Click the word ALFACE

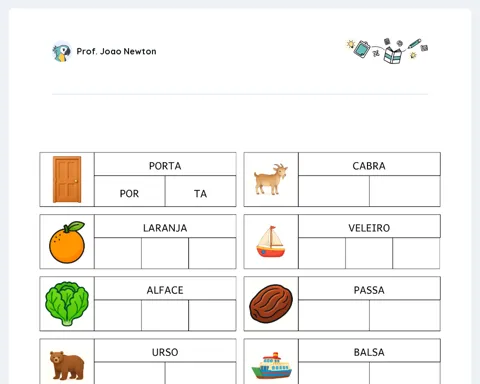pyautogui.click(x=165, y=290)
